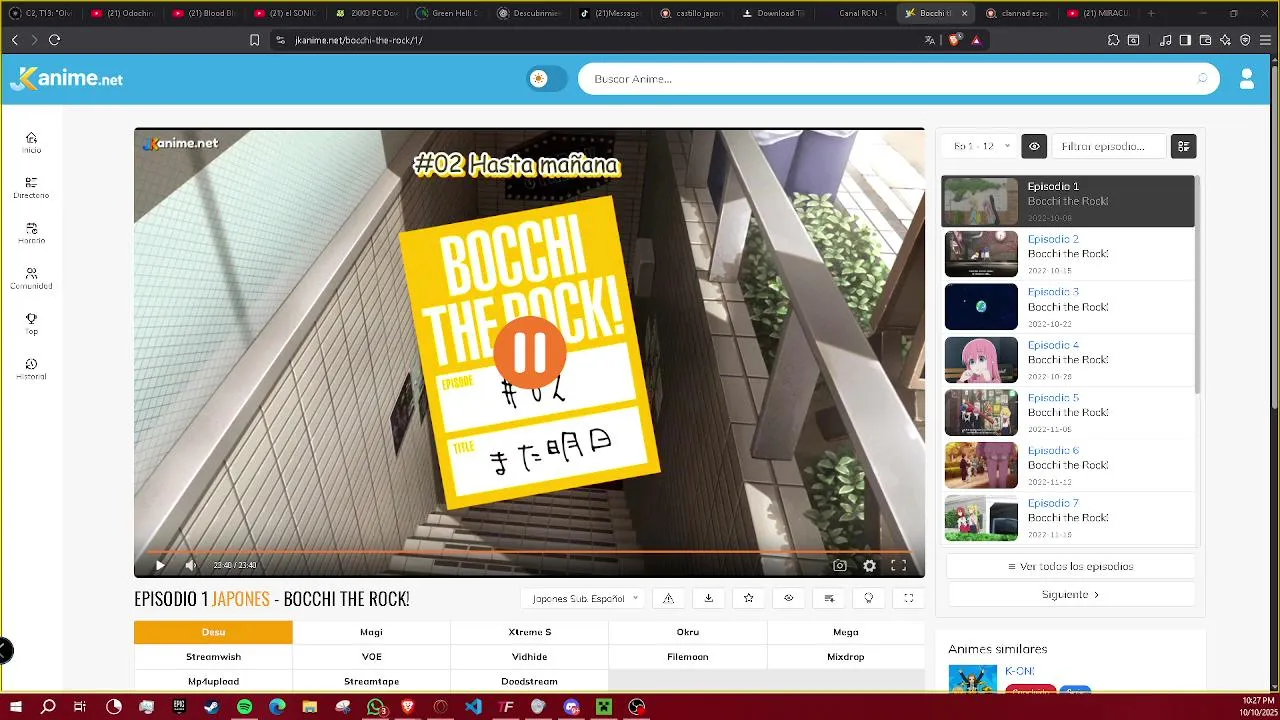Open Epic Games launcher from taskbar
1280x720 pixels.
click(179, 707)
